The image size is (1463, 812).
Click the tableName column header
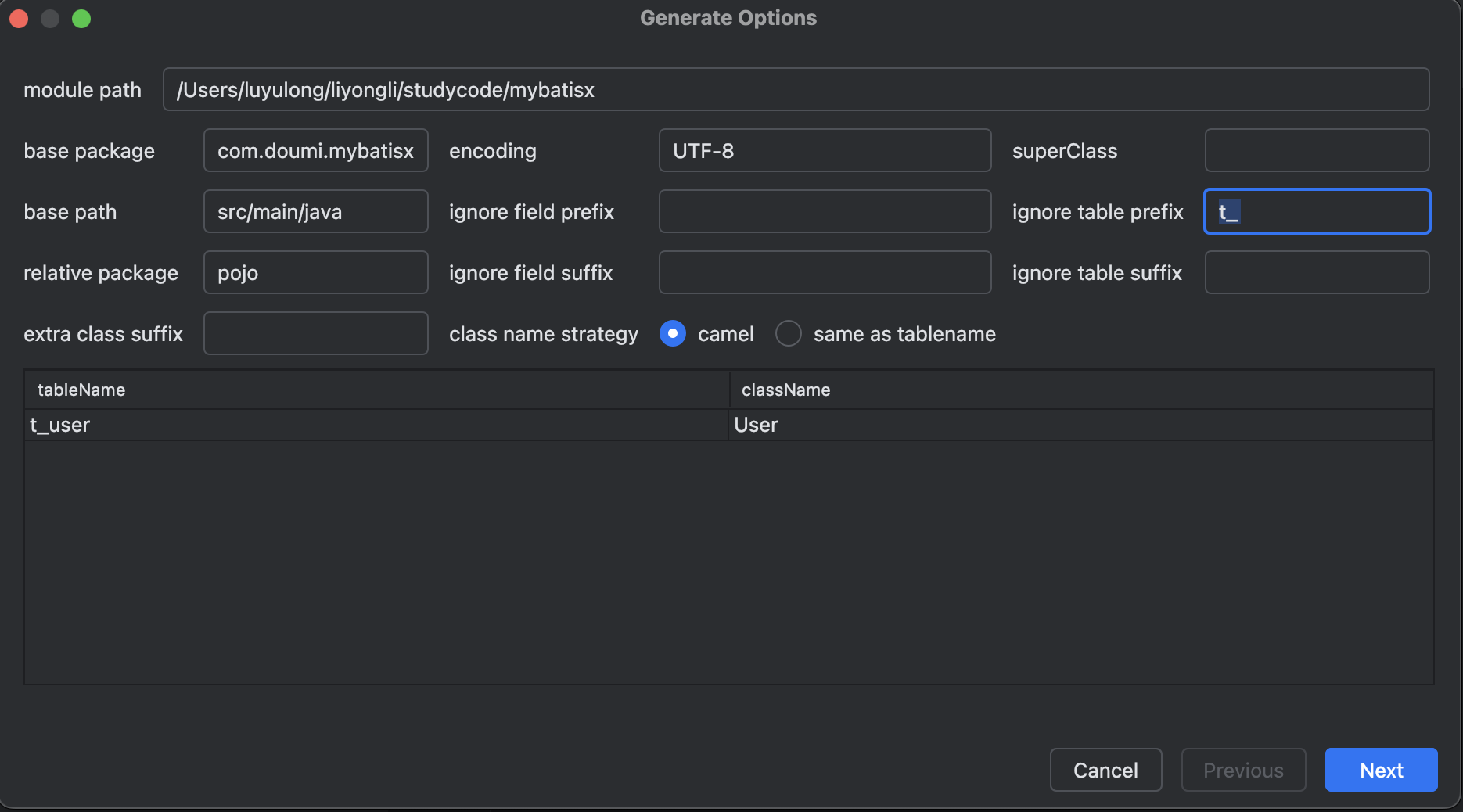click(x=376, y=390)
